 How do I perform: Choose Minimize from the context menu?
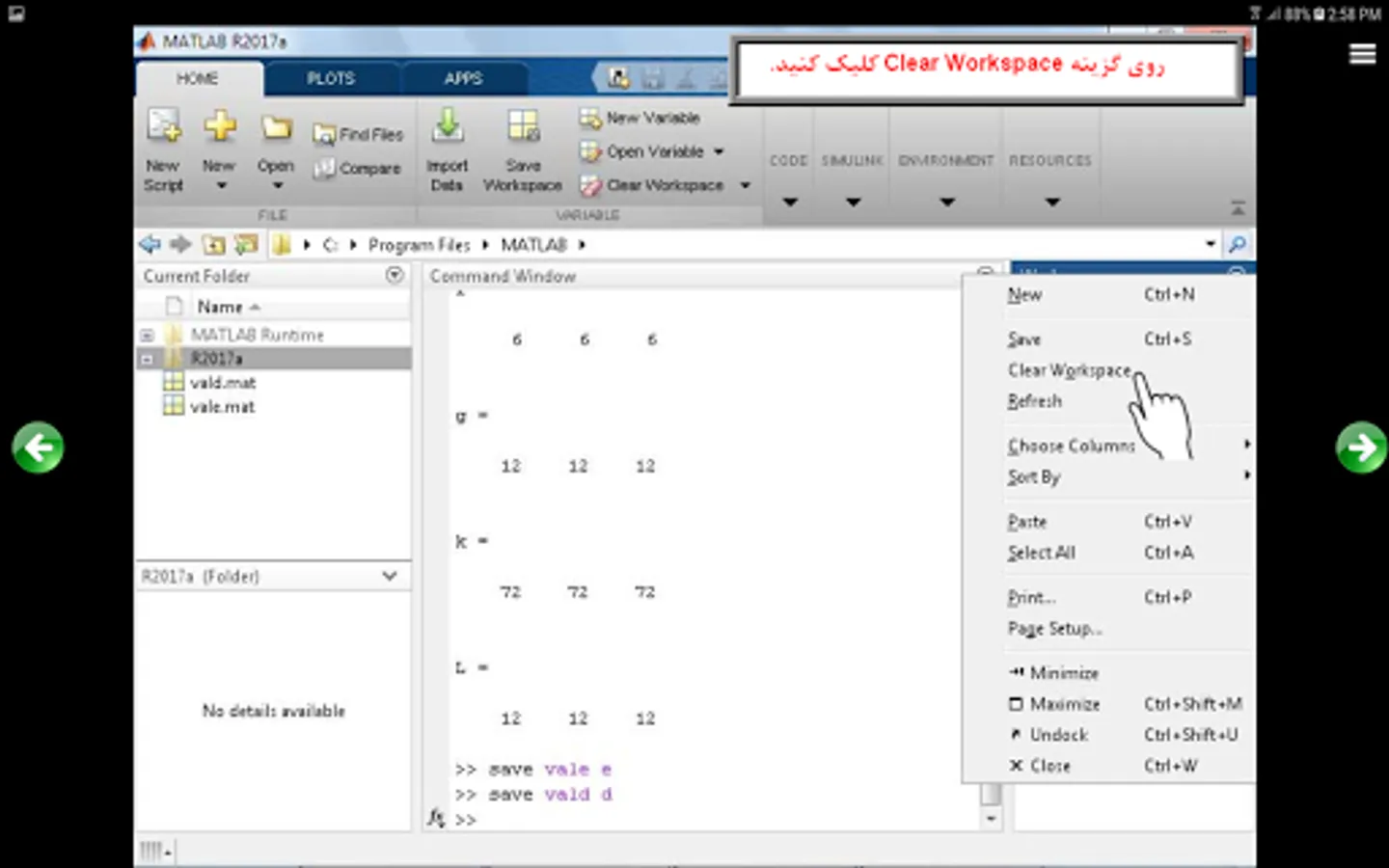pos(1054,673)
